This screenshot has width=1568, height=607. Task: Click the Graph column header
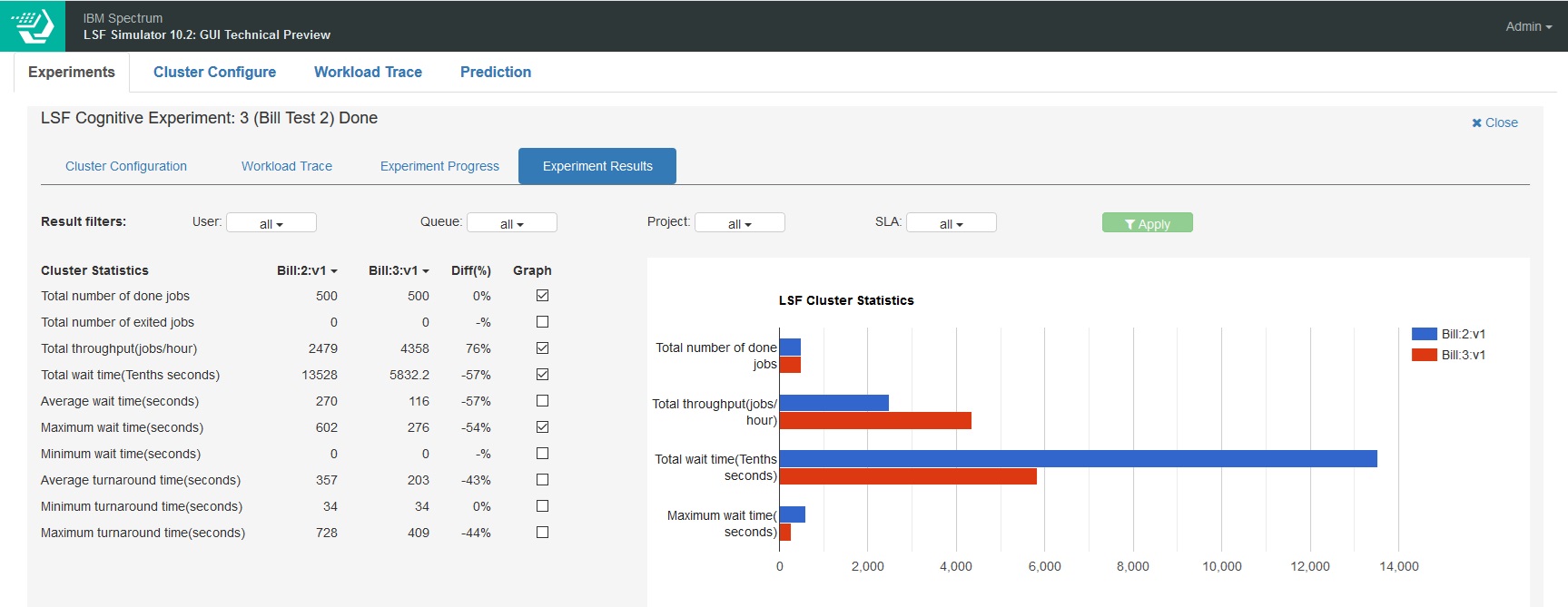click(532, 270)
